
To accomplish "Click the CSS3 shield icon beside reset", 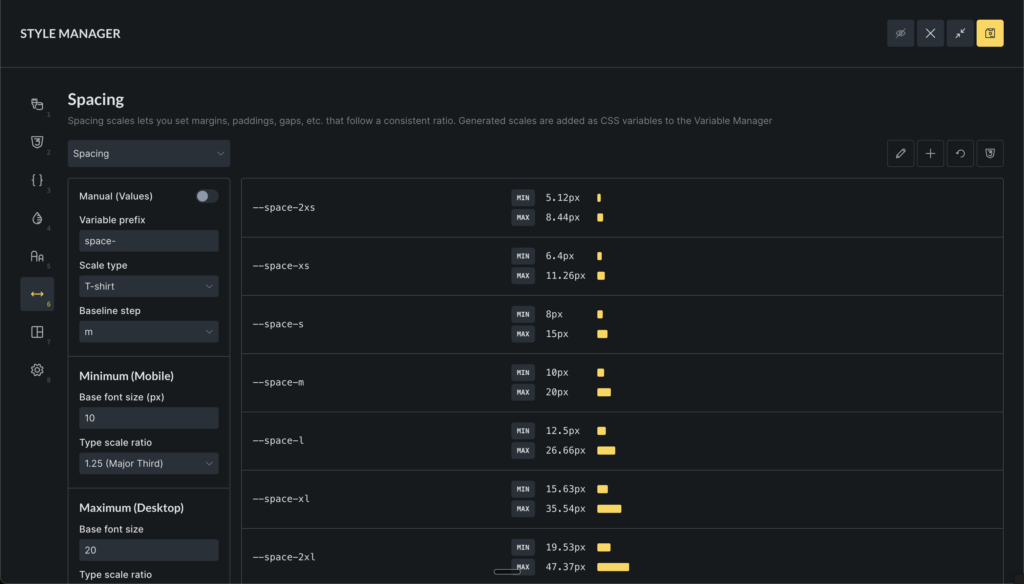I will [x=990, y=153].
